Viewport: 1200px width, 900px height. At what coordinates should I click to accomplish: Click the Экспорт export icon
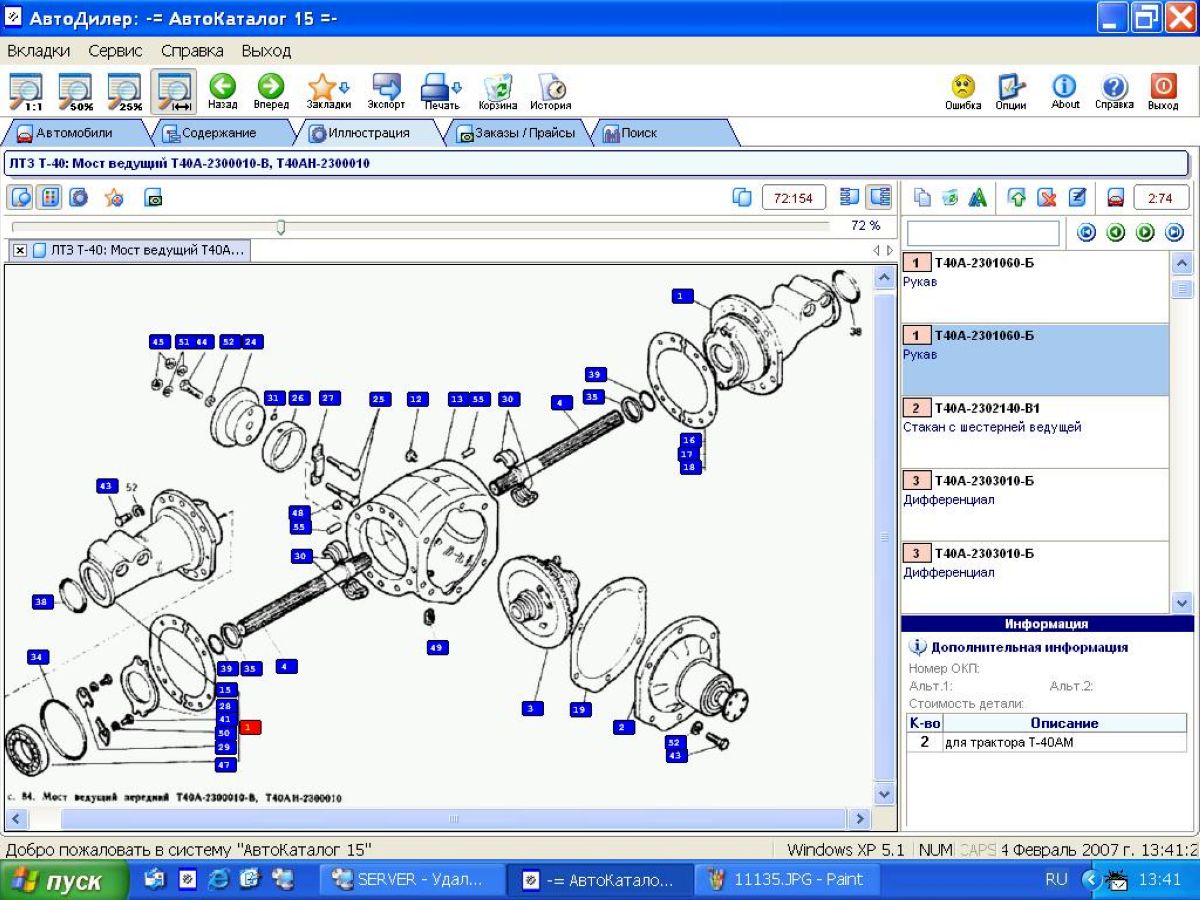click(386, 91)
